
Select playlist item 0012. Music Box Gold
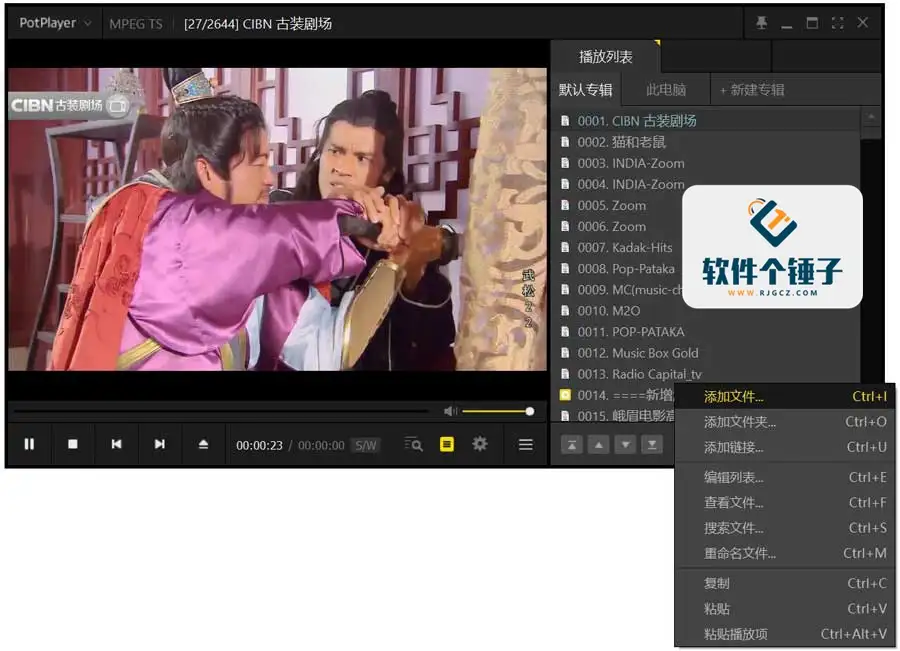[x=706, y=353]
